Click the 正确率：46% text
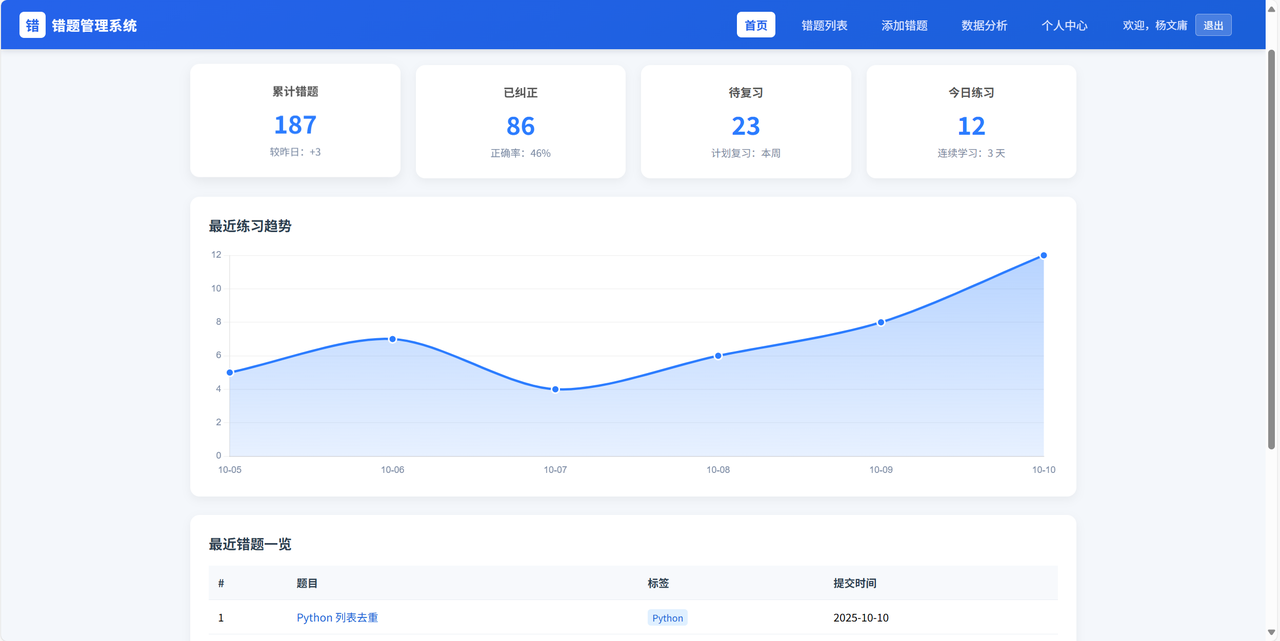This screenshot has width=1280, height=641. (x=520, y=153)
